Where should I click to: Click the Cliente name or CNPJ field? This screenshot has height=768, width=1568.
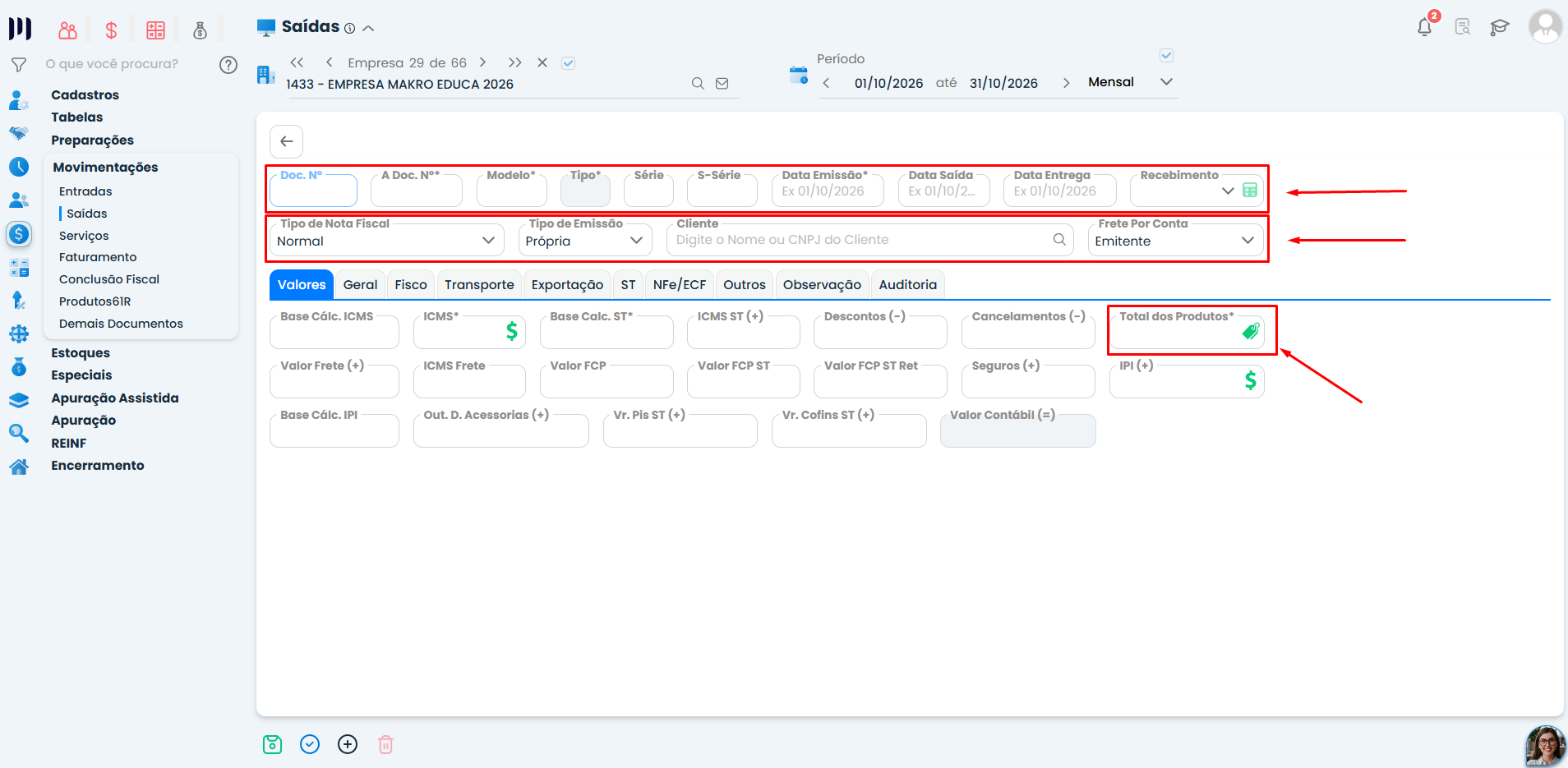click(x=869, y=239)
